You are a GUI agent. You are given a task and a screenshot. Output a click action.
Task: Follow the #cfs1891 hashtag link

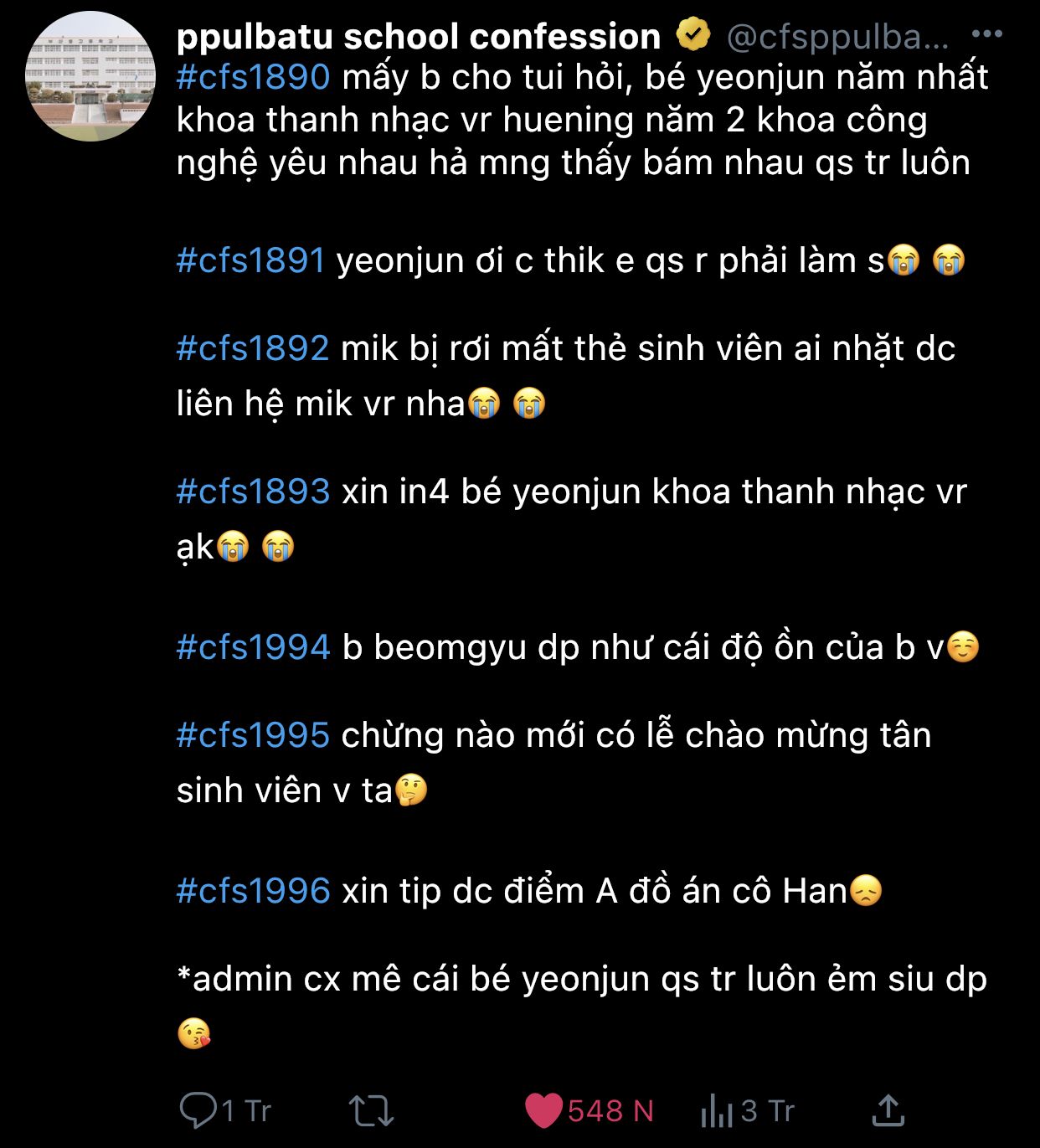(x=250, y=260)
